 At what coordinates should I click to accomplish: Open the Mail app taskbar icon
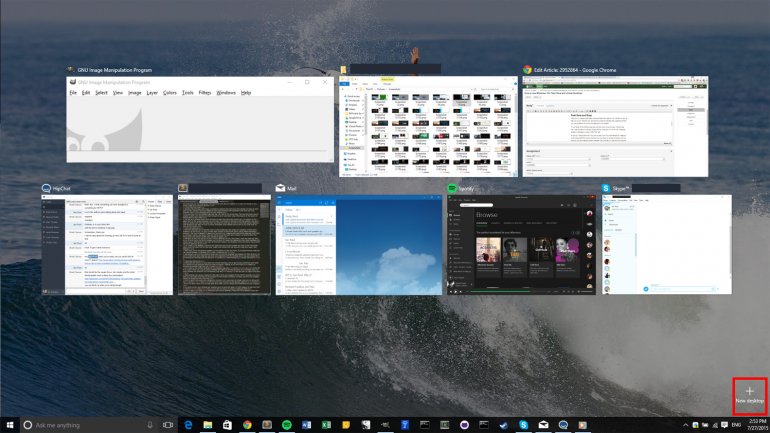coord(543,425)
